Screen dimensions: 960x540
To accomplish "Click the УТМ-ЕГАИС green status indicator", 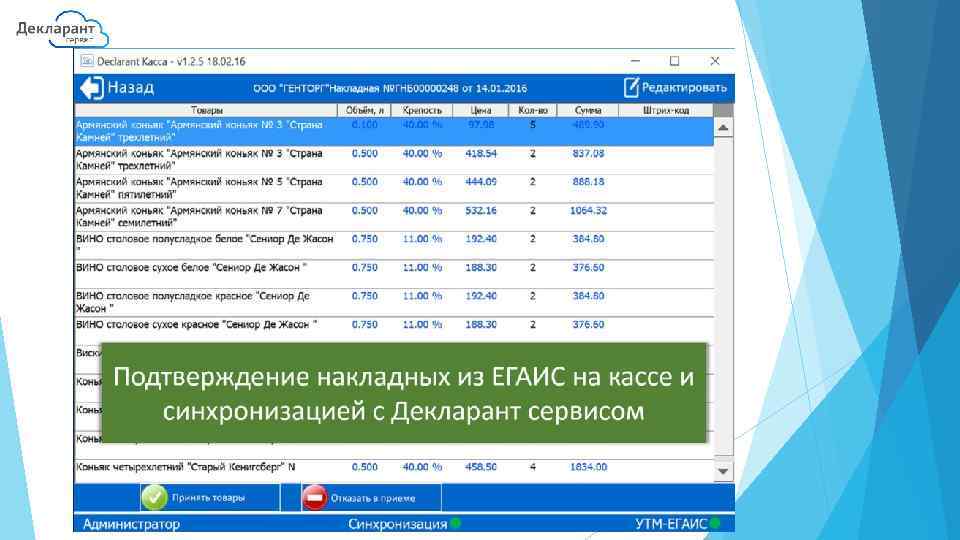I will pos(714,523).
